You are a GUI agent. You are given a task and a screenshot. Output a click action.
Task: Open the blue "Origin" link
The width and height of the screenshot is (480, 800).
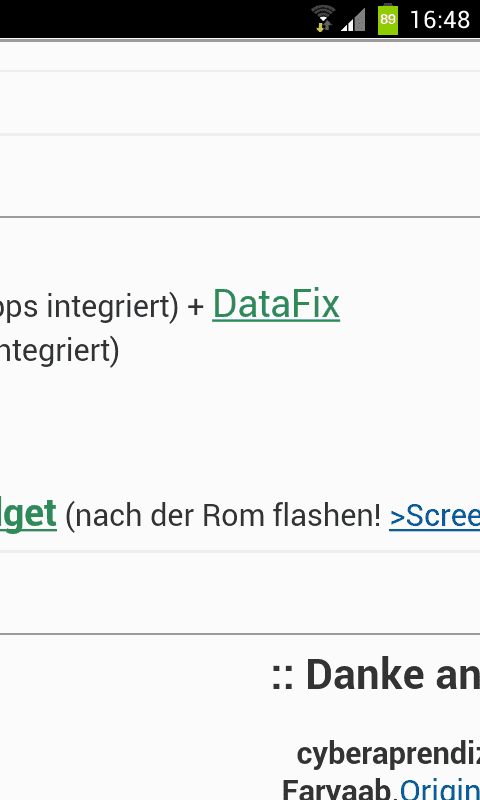coord(440,789)
